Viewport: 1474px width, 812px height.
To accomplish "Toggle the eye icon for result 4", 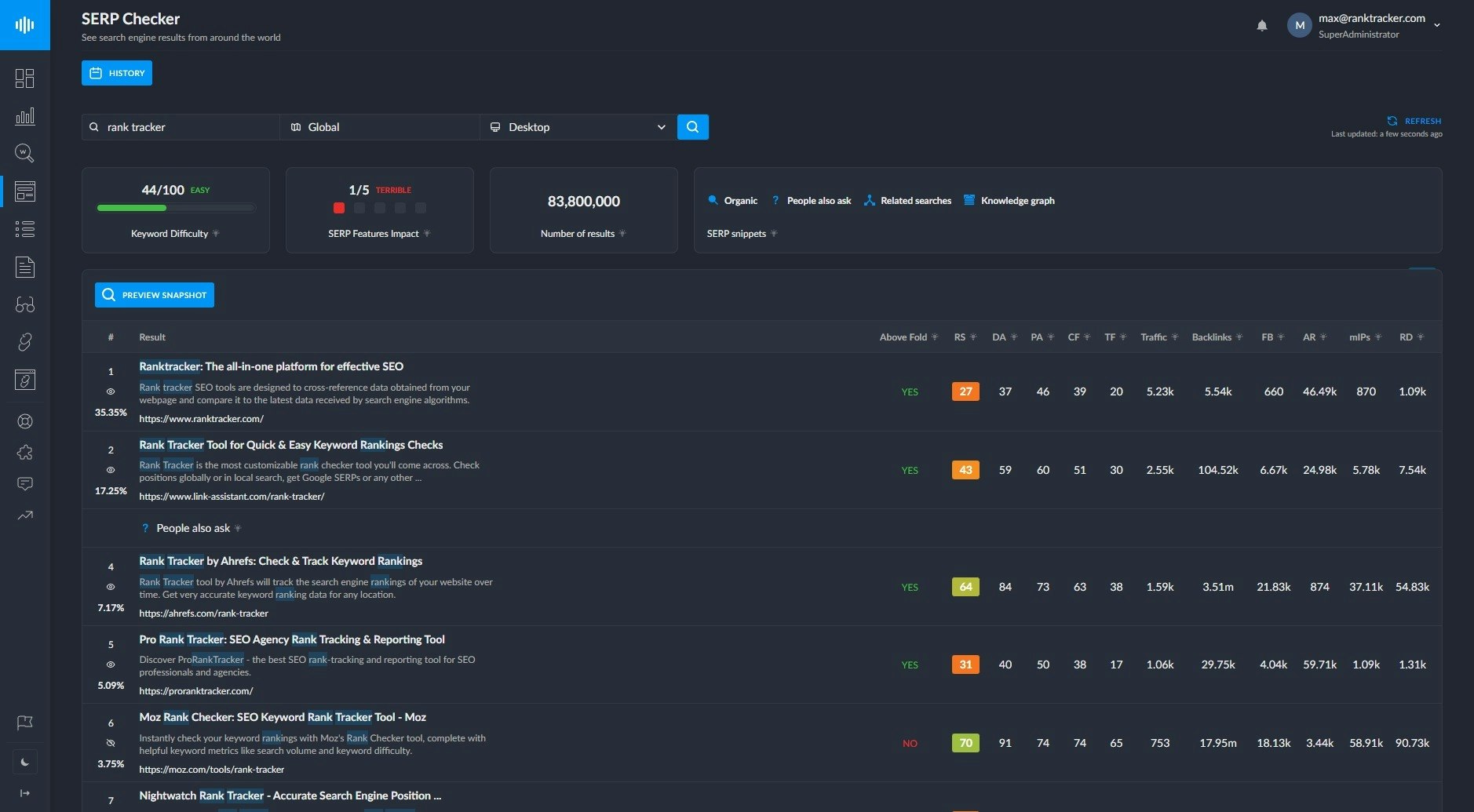I will pyautogui.click(x=111, y=587).
